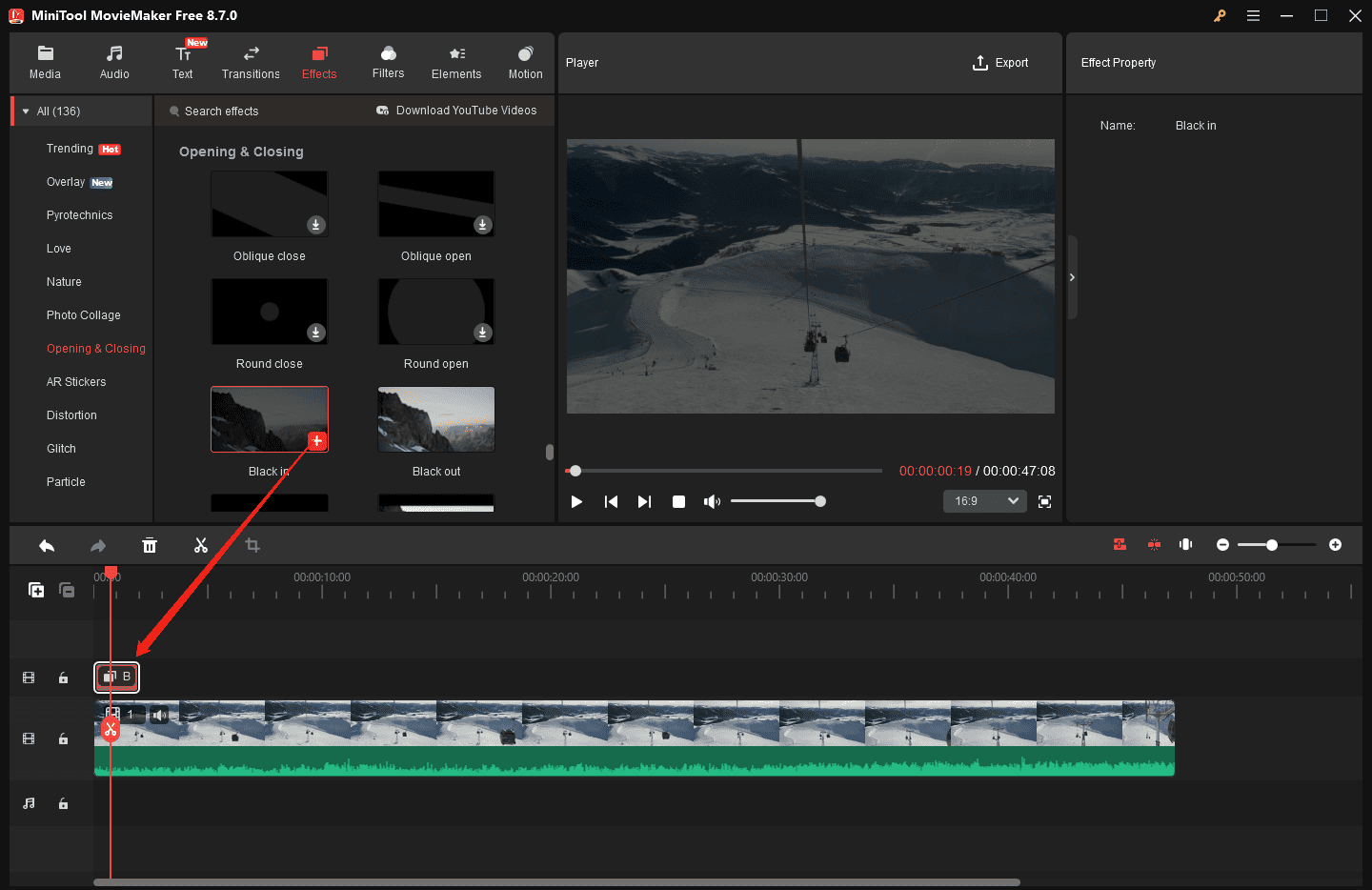This screenshot has height=890, width=1372.
Task: Toggle the effect track lock
Action: [x=63, y=678]
